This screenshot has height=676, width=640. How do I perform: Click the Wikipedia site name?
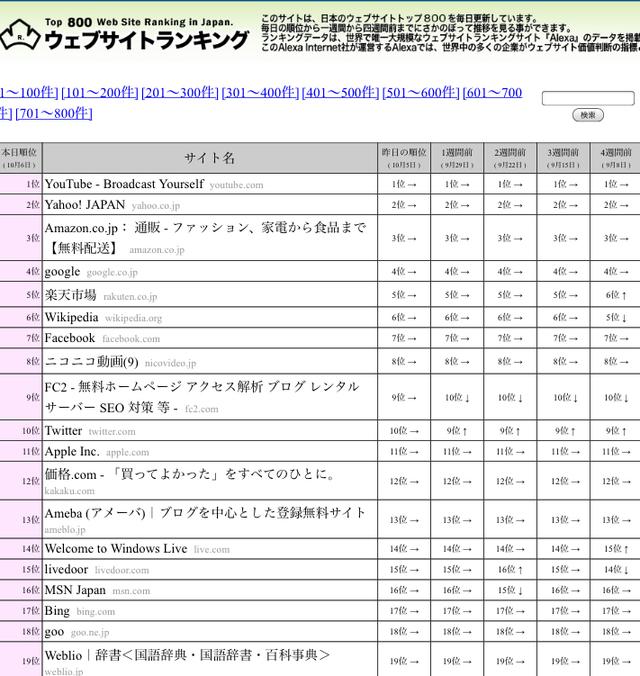pos(72,317)
